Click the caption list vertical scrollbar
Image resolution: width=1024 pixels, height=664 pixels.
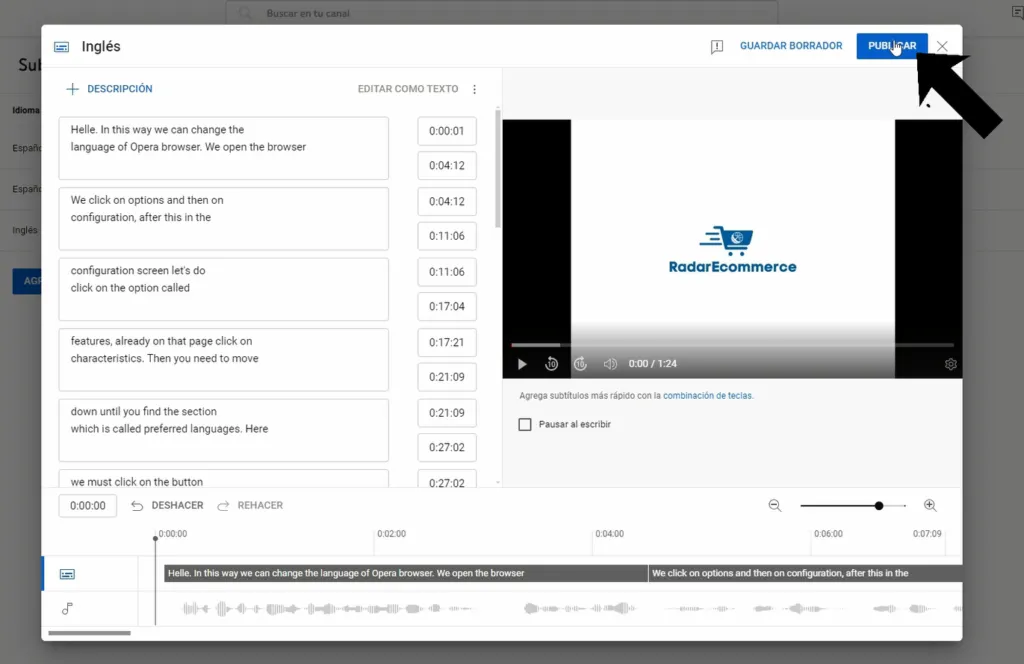coord(498,168)
